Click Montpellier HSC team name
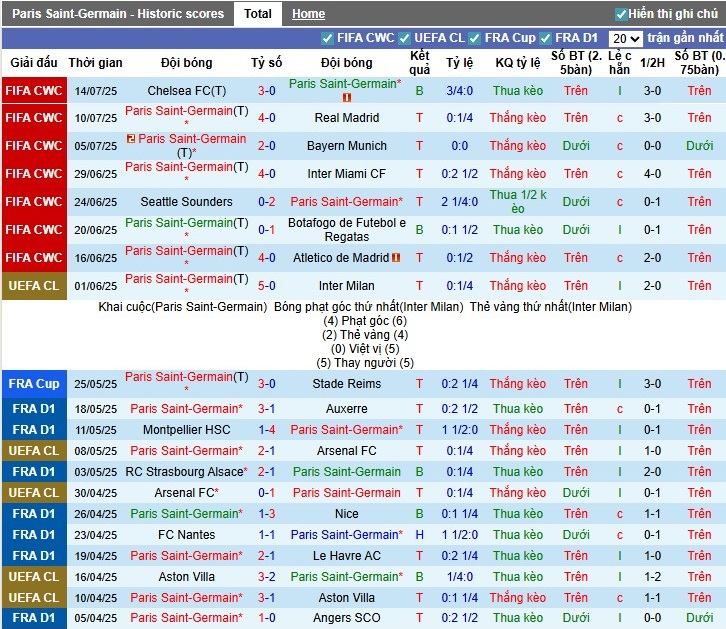 coord(187,430)
